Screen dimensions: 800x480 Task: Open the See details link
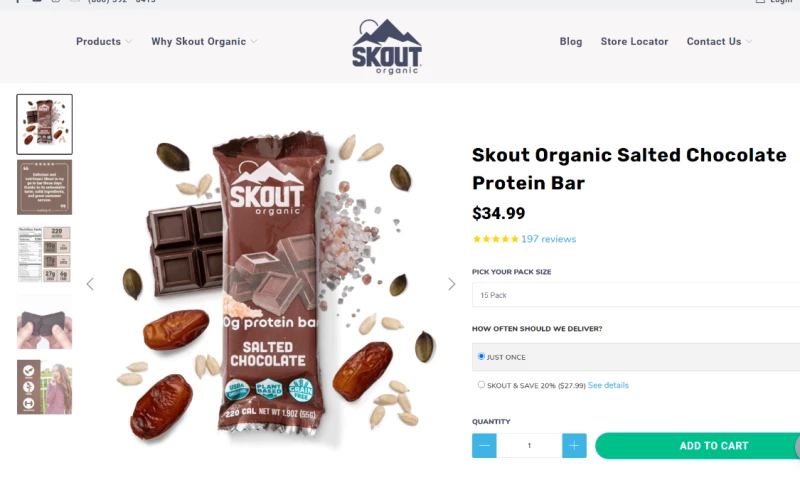tap(608, 385)
